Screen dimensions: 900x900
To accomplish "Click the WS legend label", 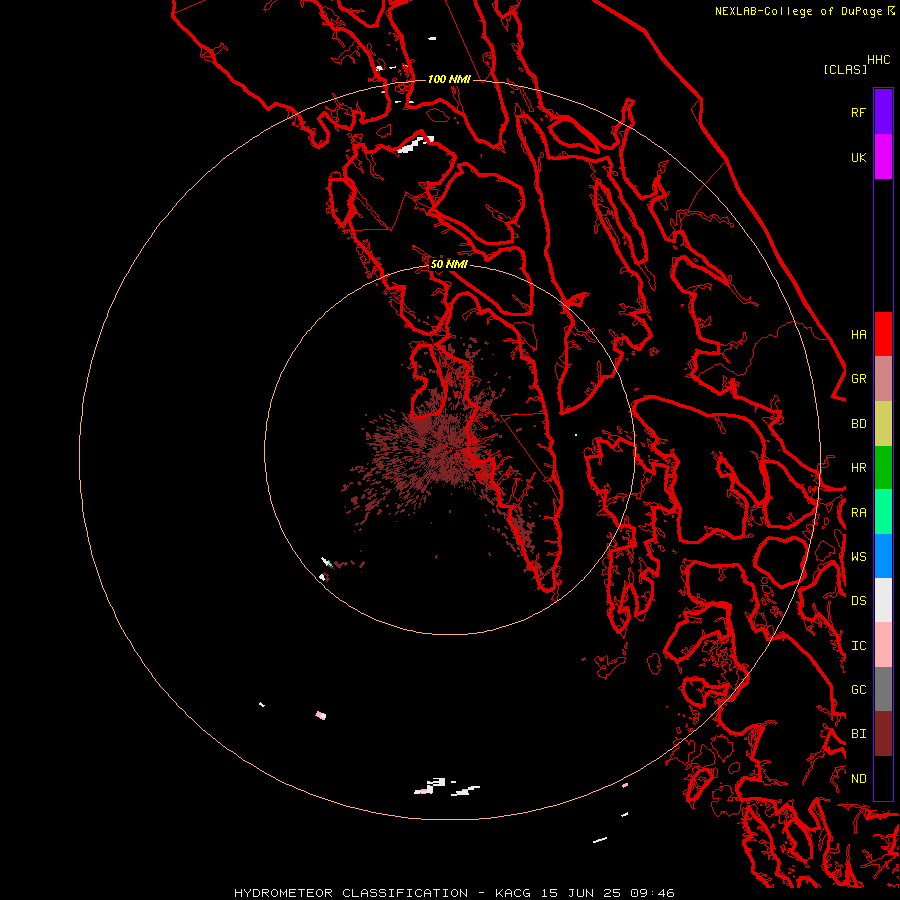I will pyautogui.click(x=858, y=557).
